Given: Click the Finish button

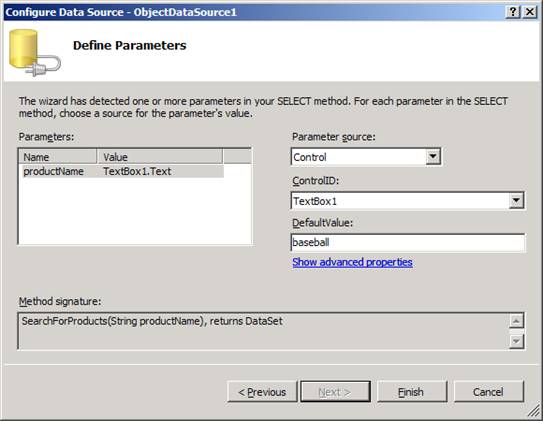Looking at the screenshot, I should 412,392.
